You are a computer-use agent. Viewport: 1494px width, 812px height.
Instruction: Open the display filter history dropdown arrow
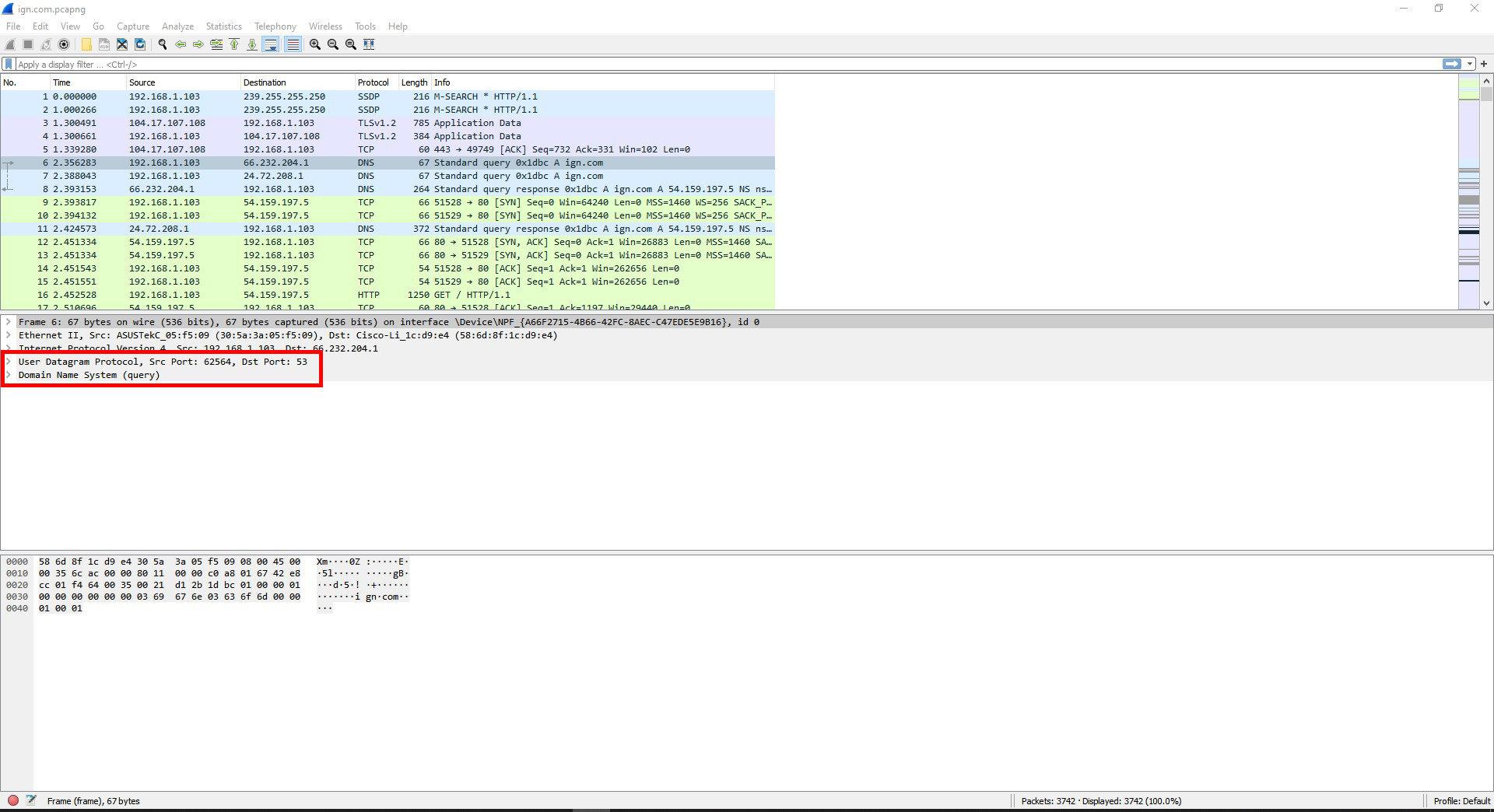(1470, 65)
